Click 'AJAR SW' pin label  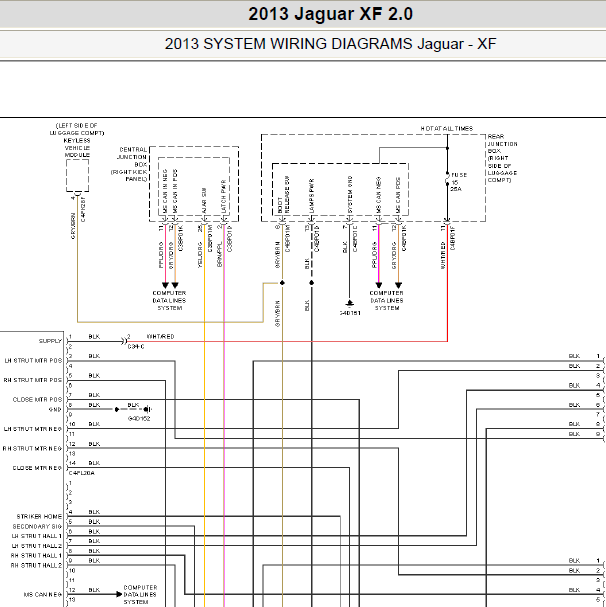pyautogui.click(x=204, y=201)
